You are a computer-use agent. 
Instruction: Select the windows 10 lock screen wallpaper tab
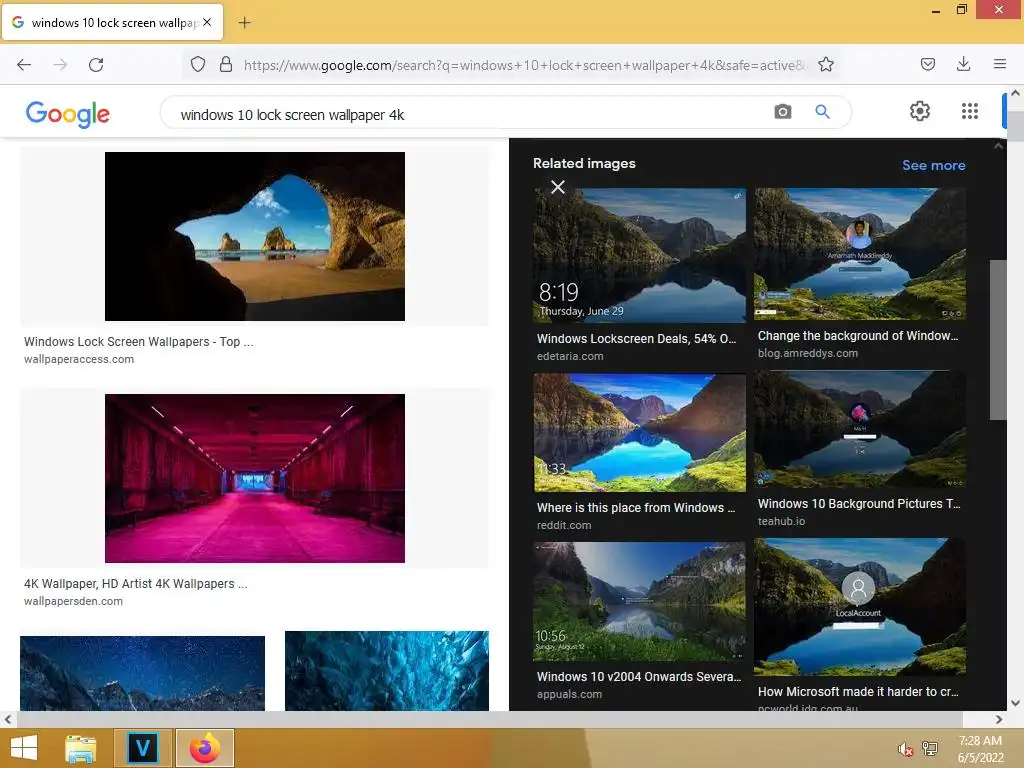[113, 22]
